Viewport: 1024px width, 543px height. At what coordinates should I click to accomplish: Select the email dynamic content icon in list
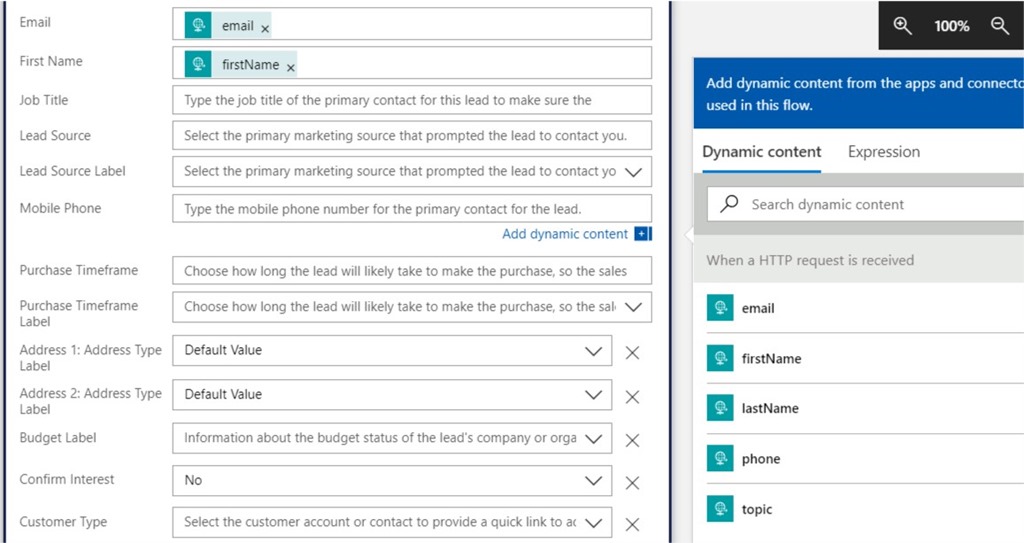pos(720,308)
